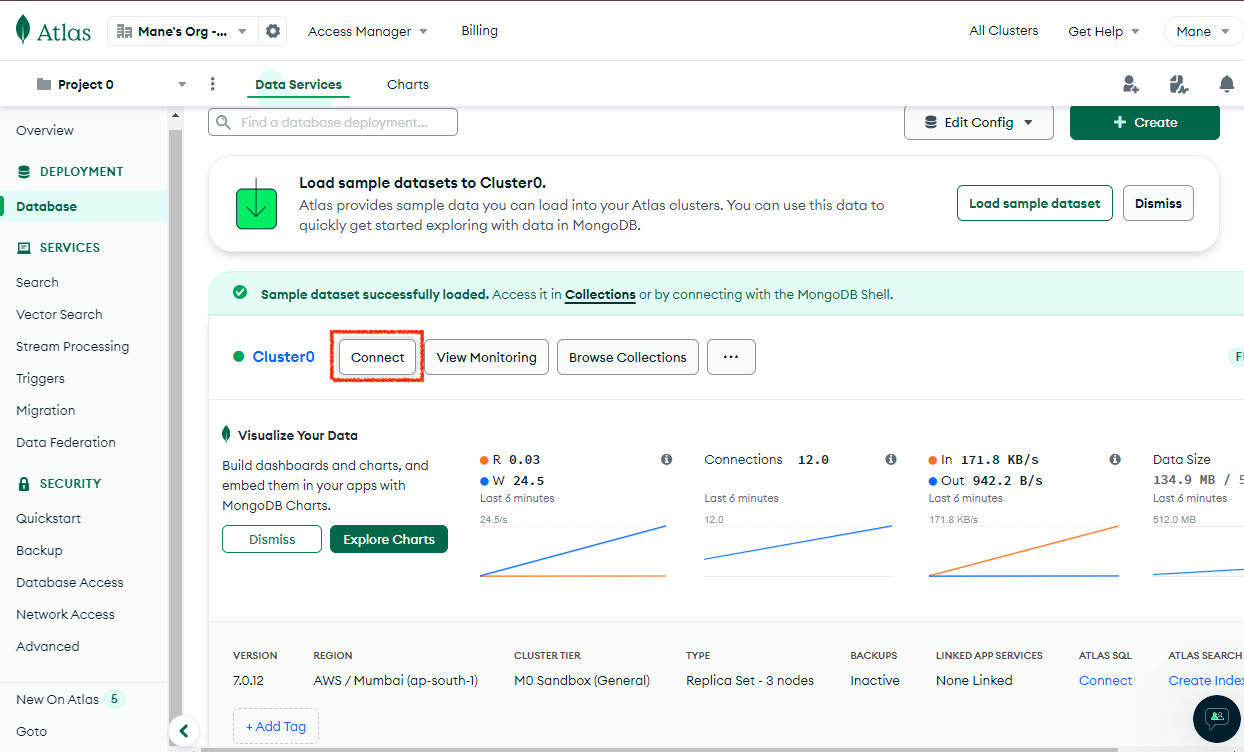Open the project activity feed icon
Image resolution: width=1244 pixels, height=752 pixels.
[x=1178, y=84]
